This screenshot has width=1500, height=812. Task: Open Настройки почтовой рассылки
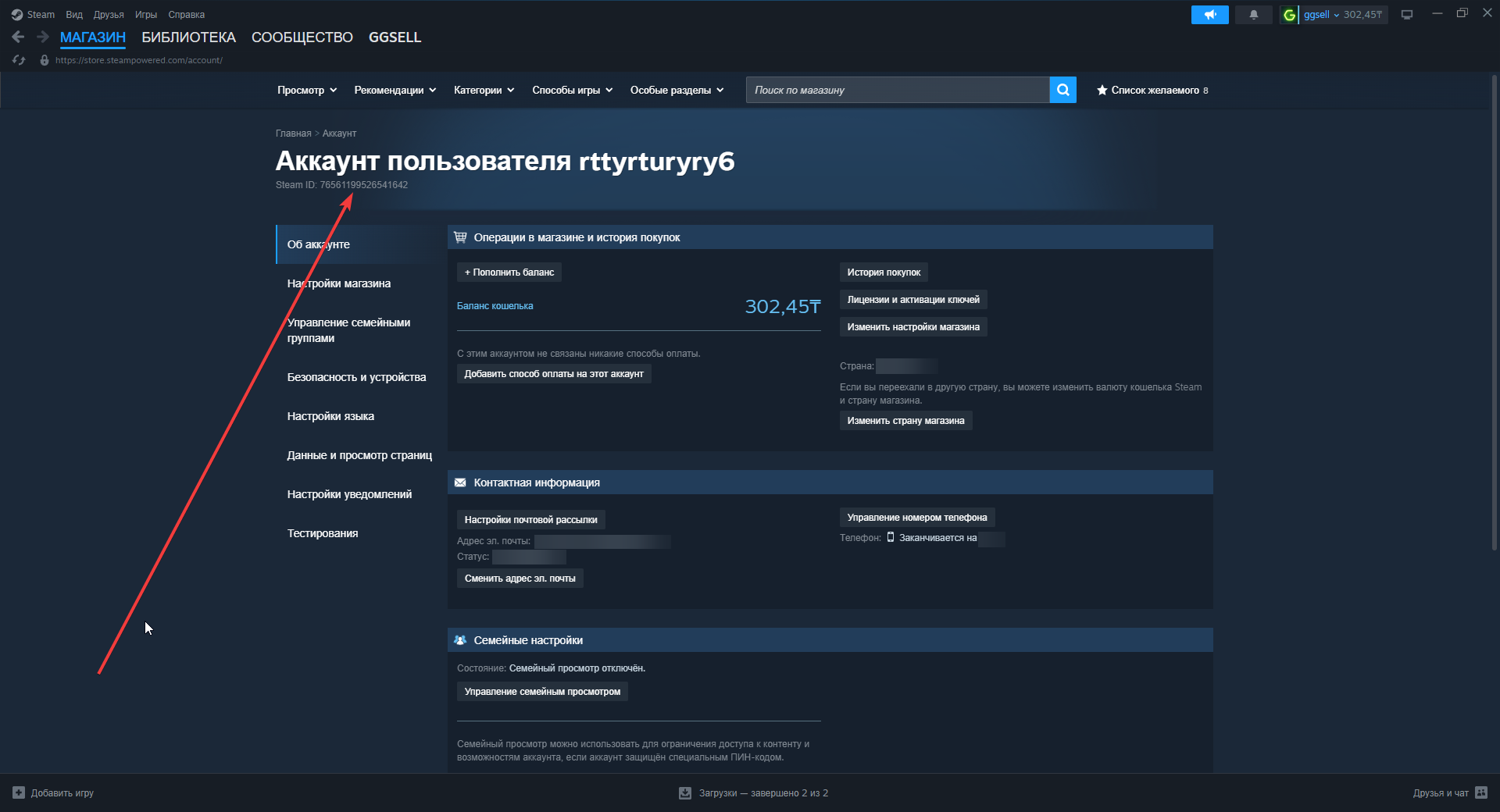(x=530, y=520)
